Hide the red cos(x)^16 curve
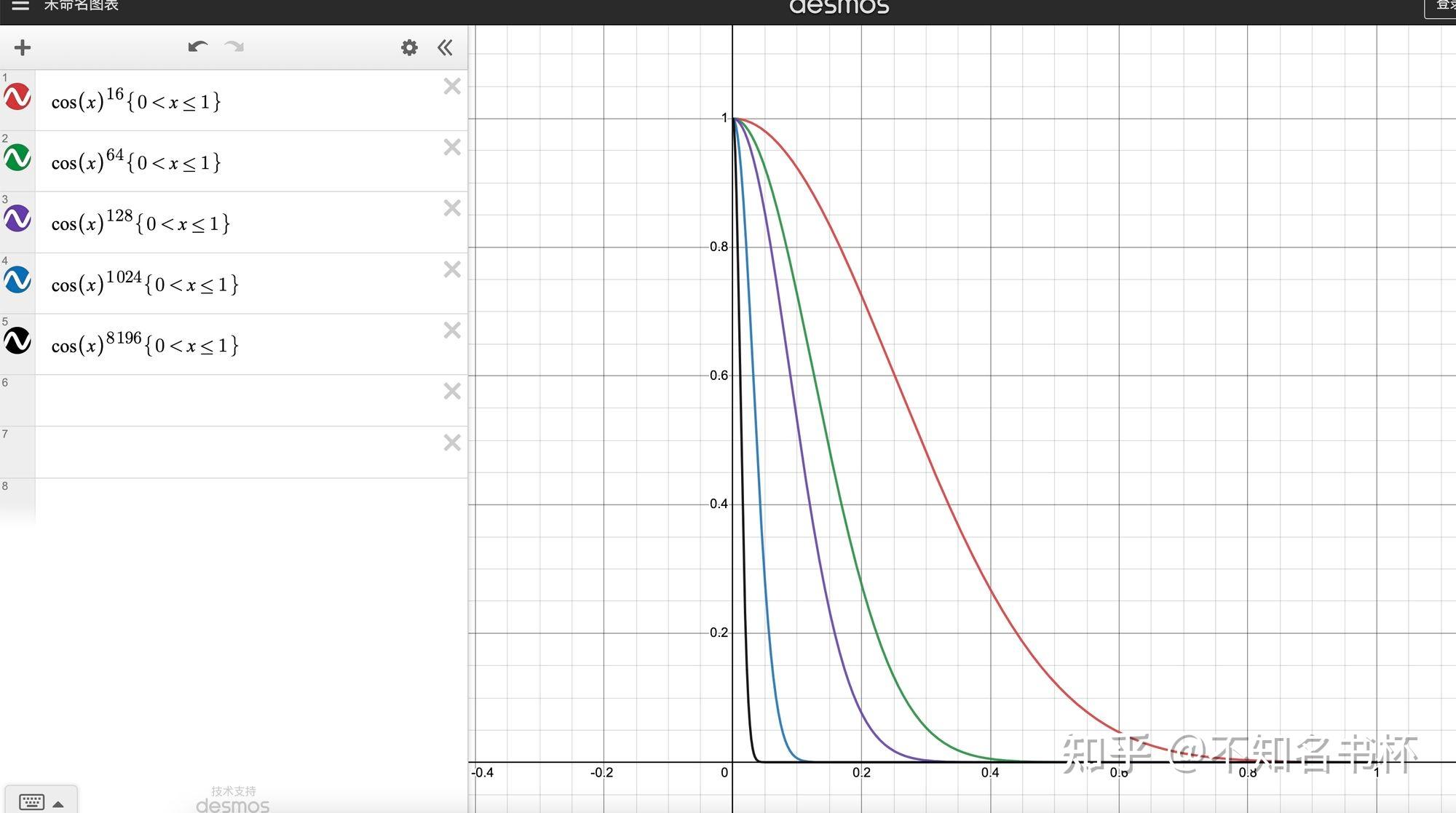1456x813 pixels. [17, 97]
